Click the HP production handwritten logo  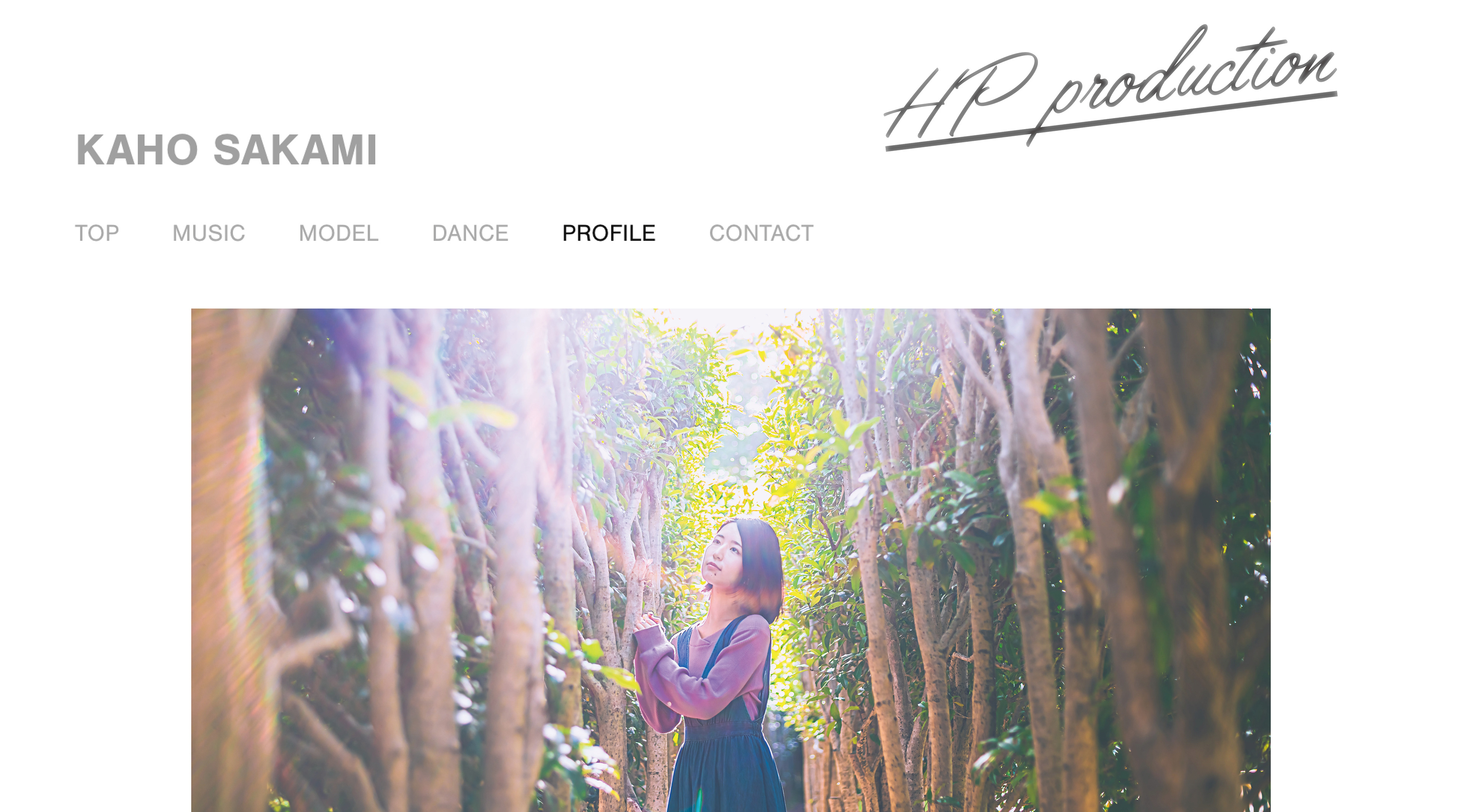pos(1111,88)
